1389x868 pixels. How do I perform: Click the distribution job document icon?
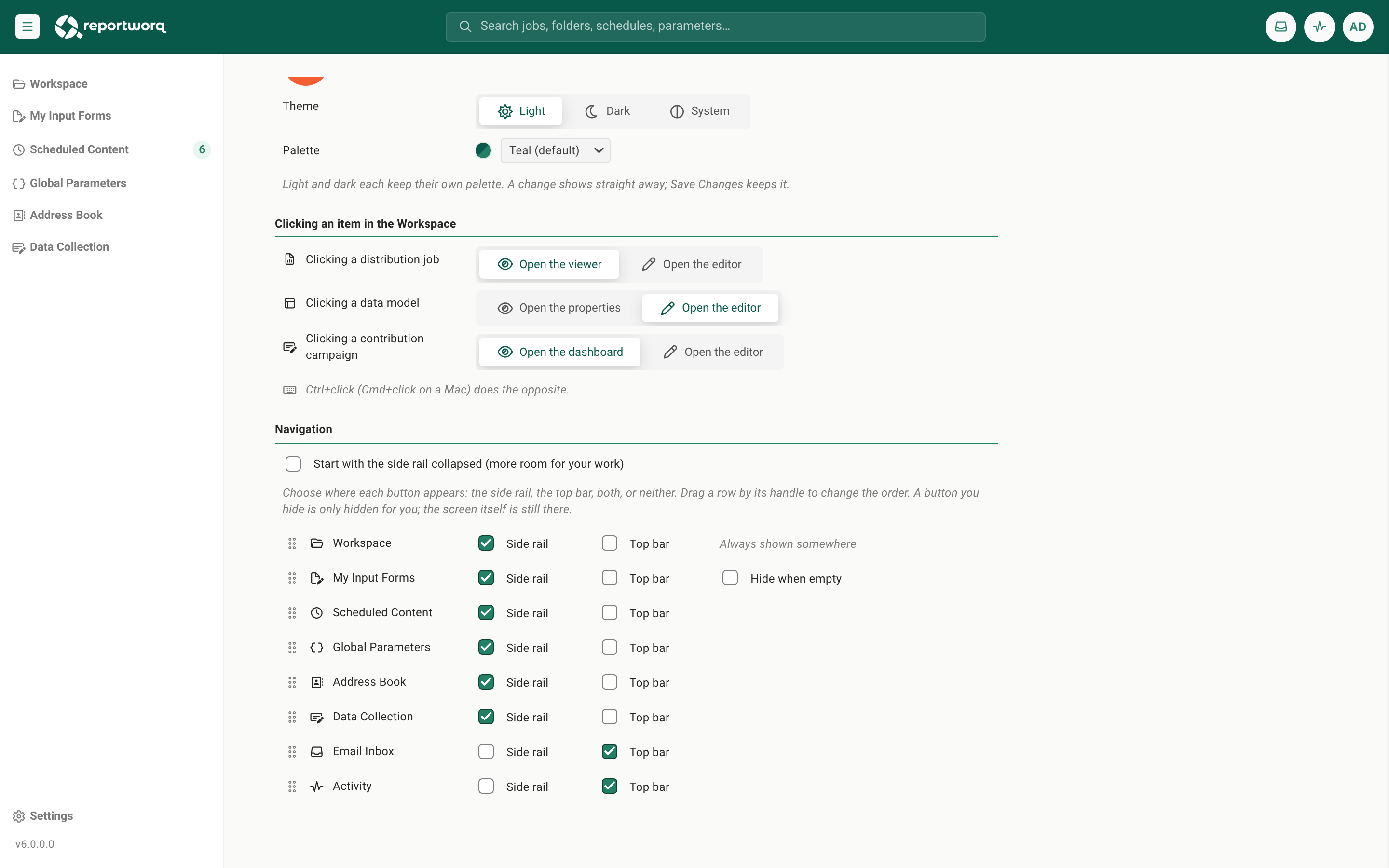click(x=290, y=259)
